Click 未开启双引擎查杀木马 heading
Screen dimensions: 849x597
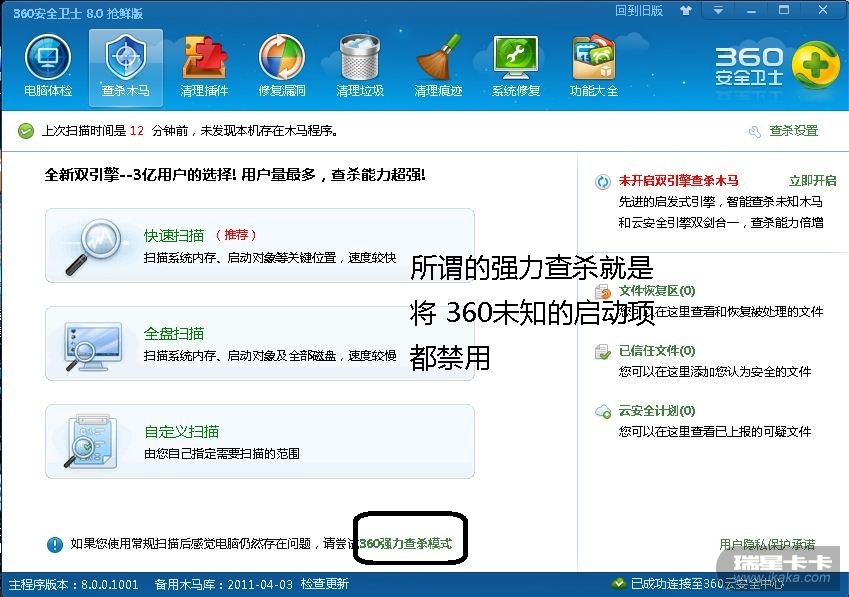(x=678, y=181)
